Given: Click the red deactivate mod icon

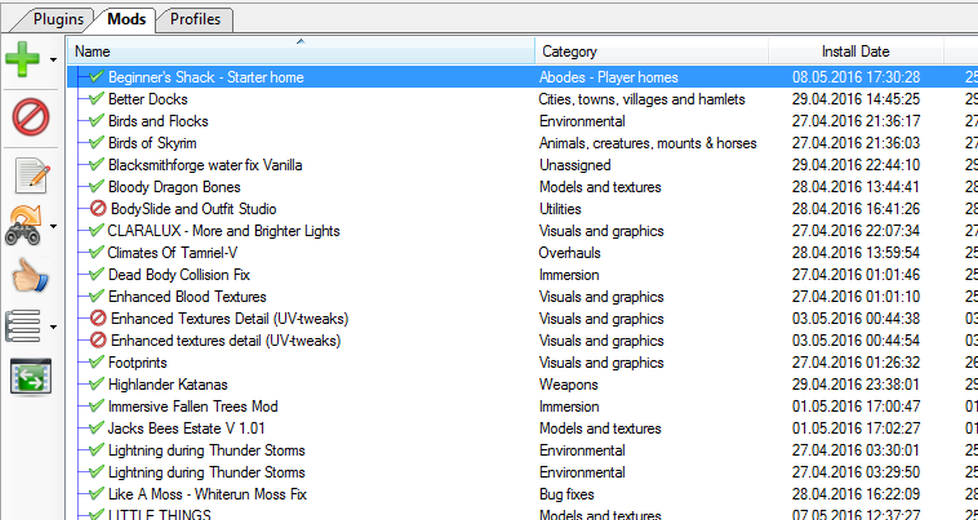Looking at the screenshot, I should click(x=31, y=117).
